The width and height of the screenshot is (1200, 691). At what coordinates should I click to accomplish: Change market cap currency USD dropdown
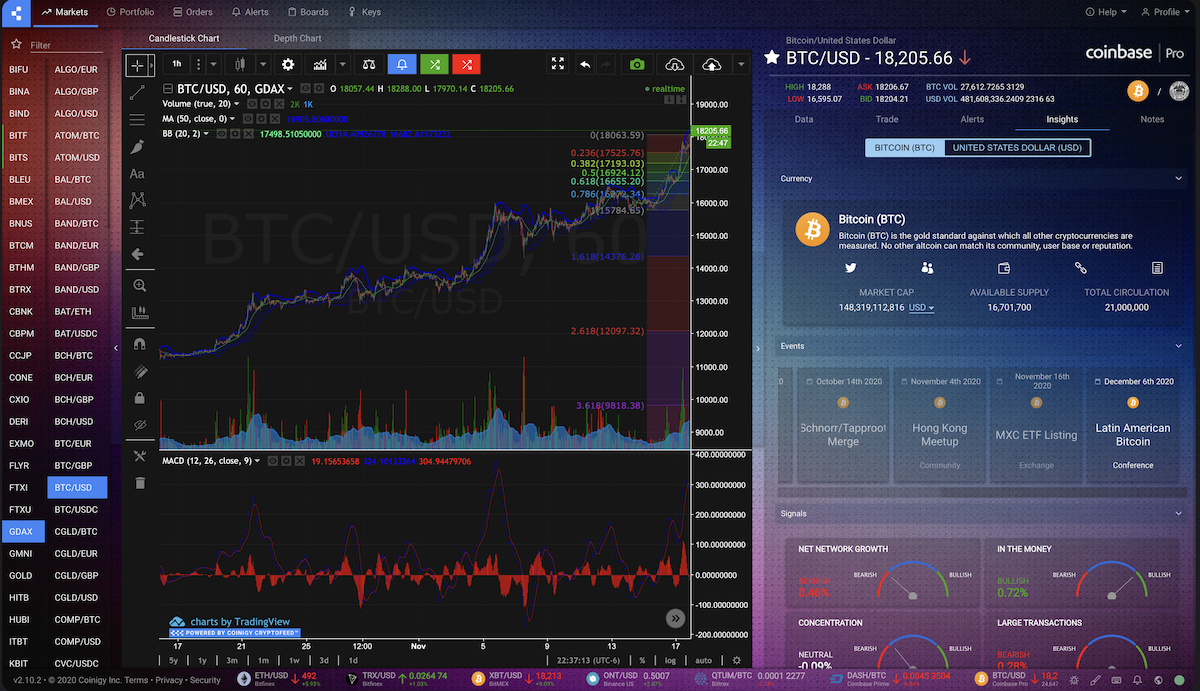pos(921,308)
